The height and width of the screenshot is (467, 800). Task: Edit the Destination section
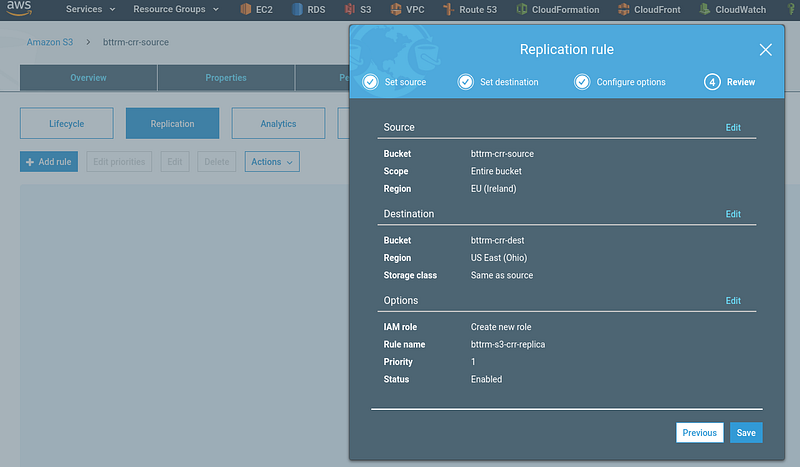(x=733, y=214)
